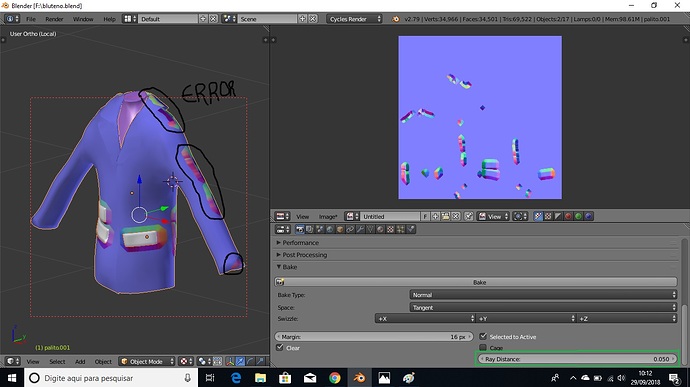Open File Explorer from the taskbar
Screen dimensions: 690x387
[x=261, y=378]
